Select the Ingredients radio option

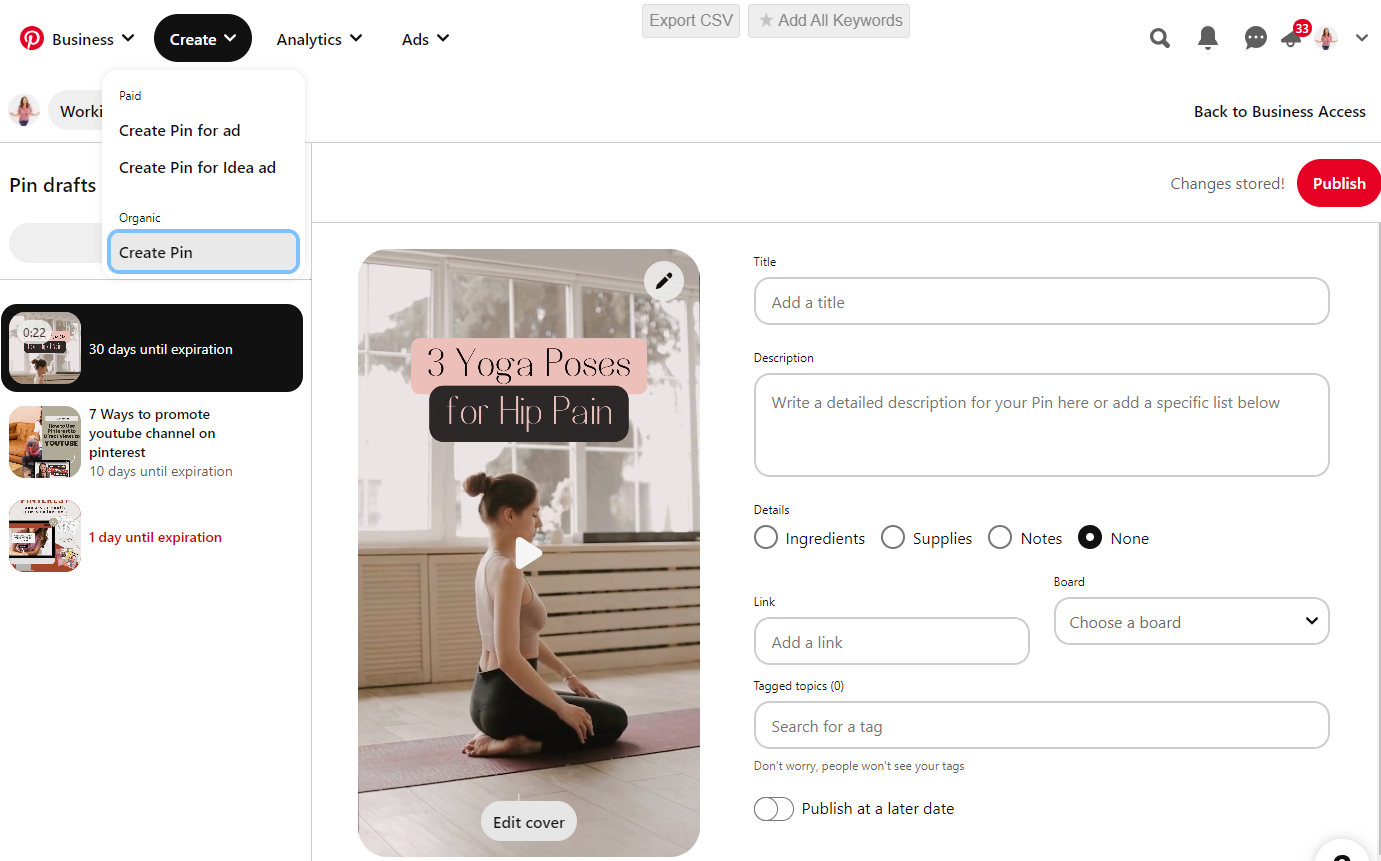(766, 537)
